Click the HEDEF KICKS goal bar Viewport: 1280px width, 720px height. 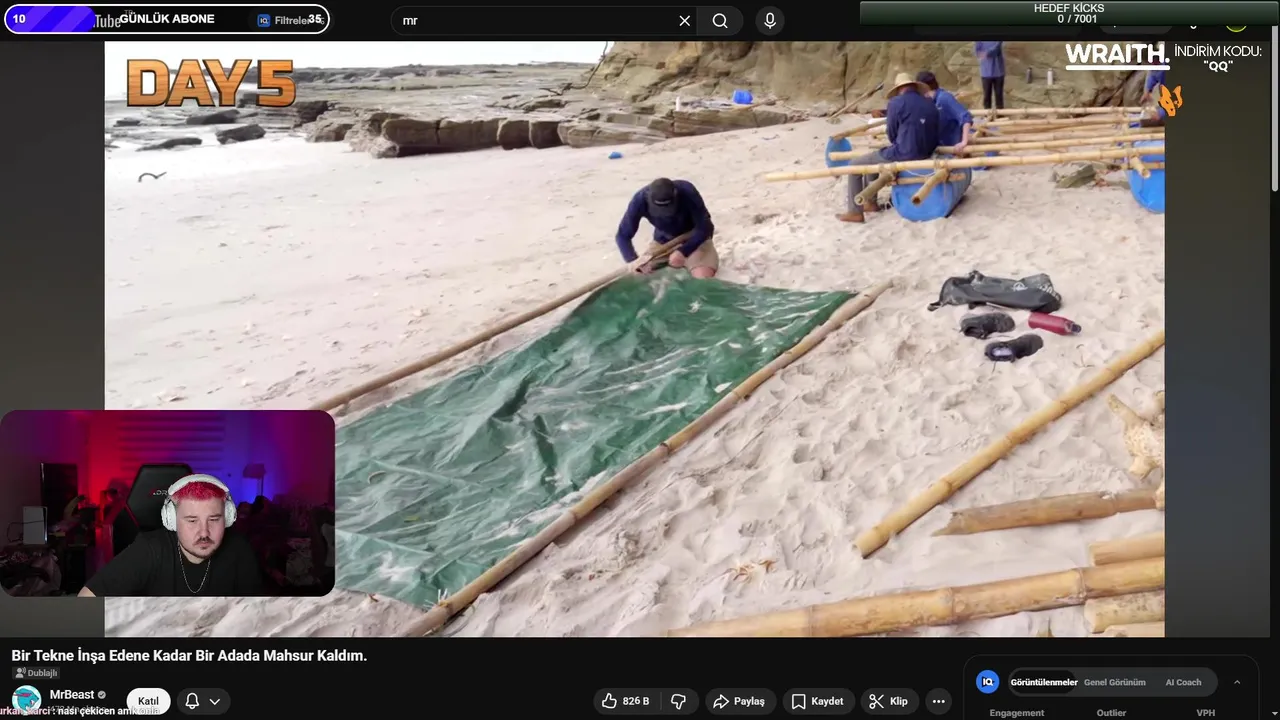1069,13
